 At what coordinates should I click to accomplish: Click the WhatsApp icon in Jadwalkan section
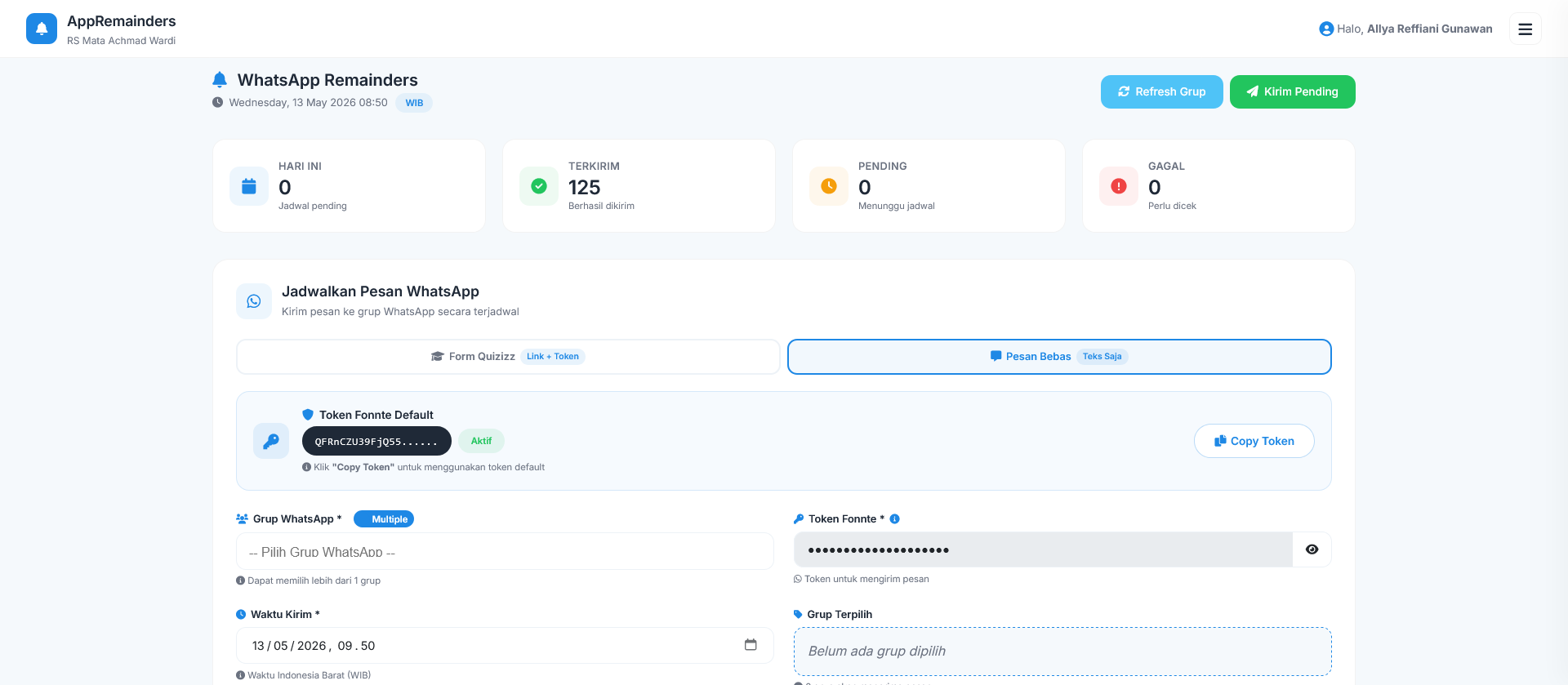pos(254,301)
